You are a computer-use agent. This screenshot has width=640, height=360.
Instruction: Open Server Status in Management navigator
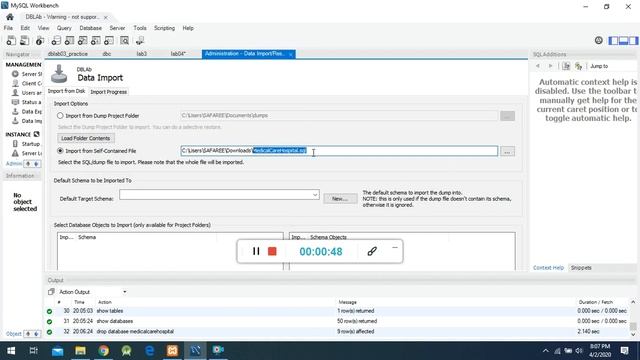coord(27,74)
